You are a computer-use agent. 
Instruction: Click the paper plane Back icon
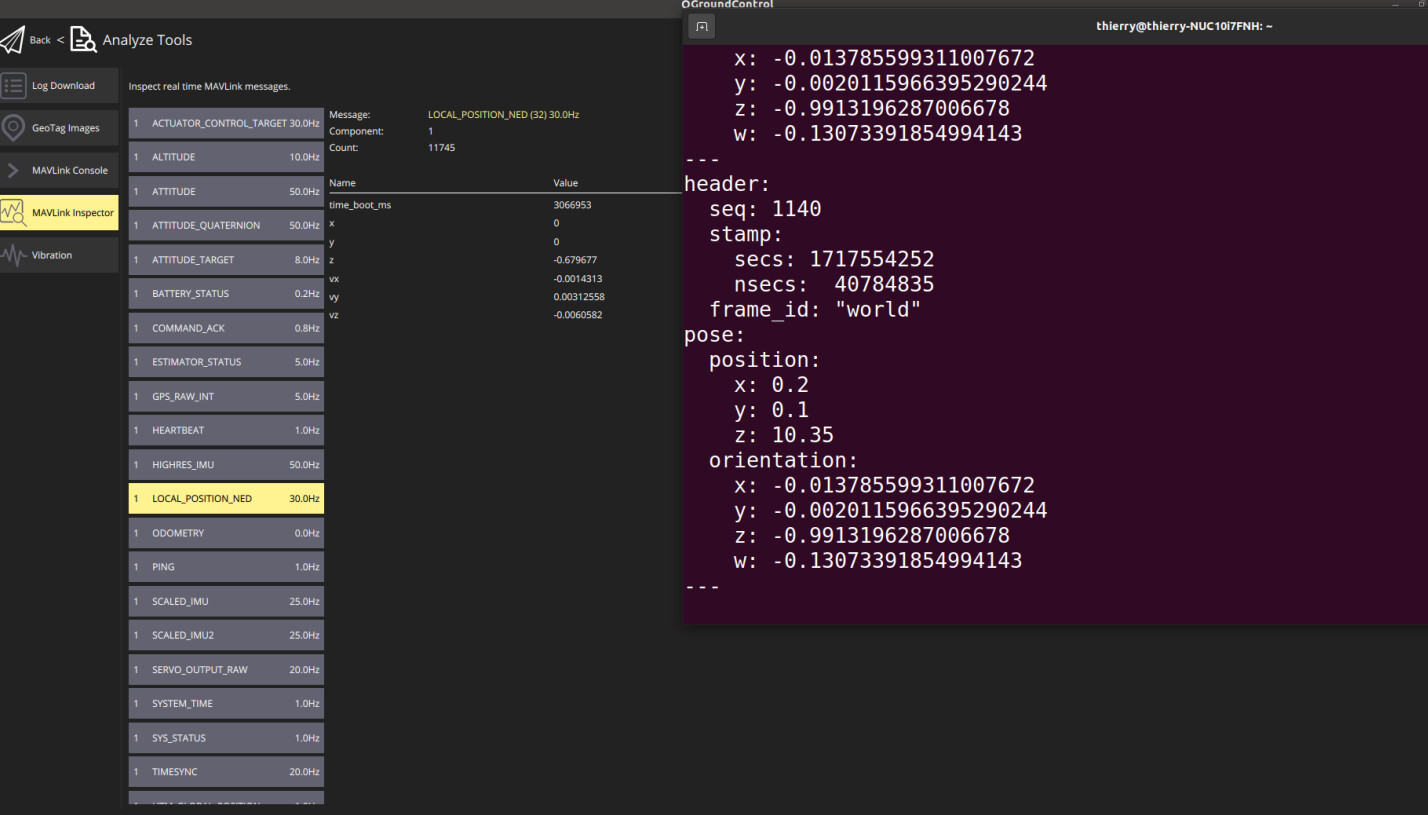pos(12,40)
